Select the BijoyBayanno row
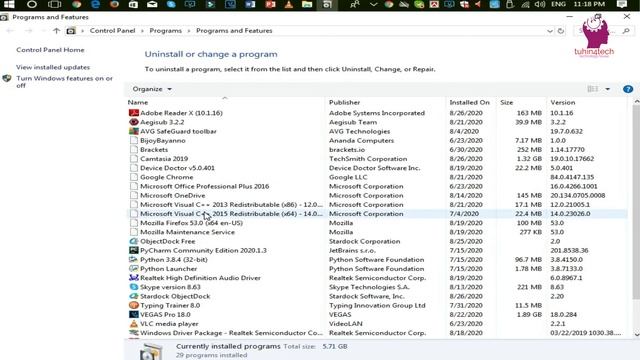This screenshot has height=360, width=640. pyautogui.click(x=378, y=140)
